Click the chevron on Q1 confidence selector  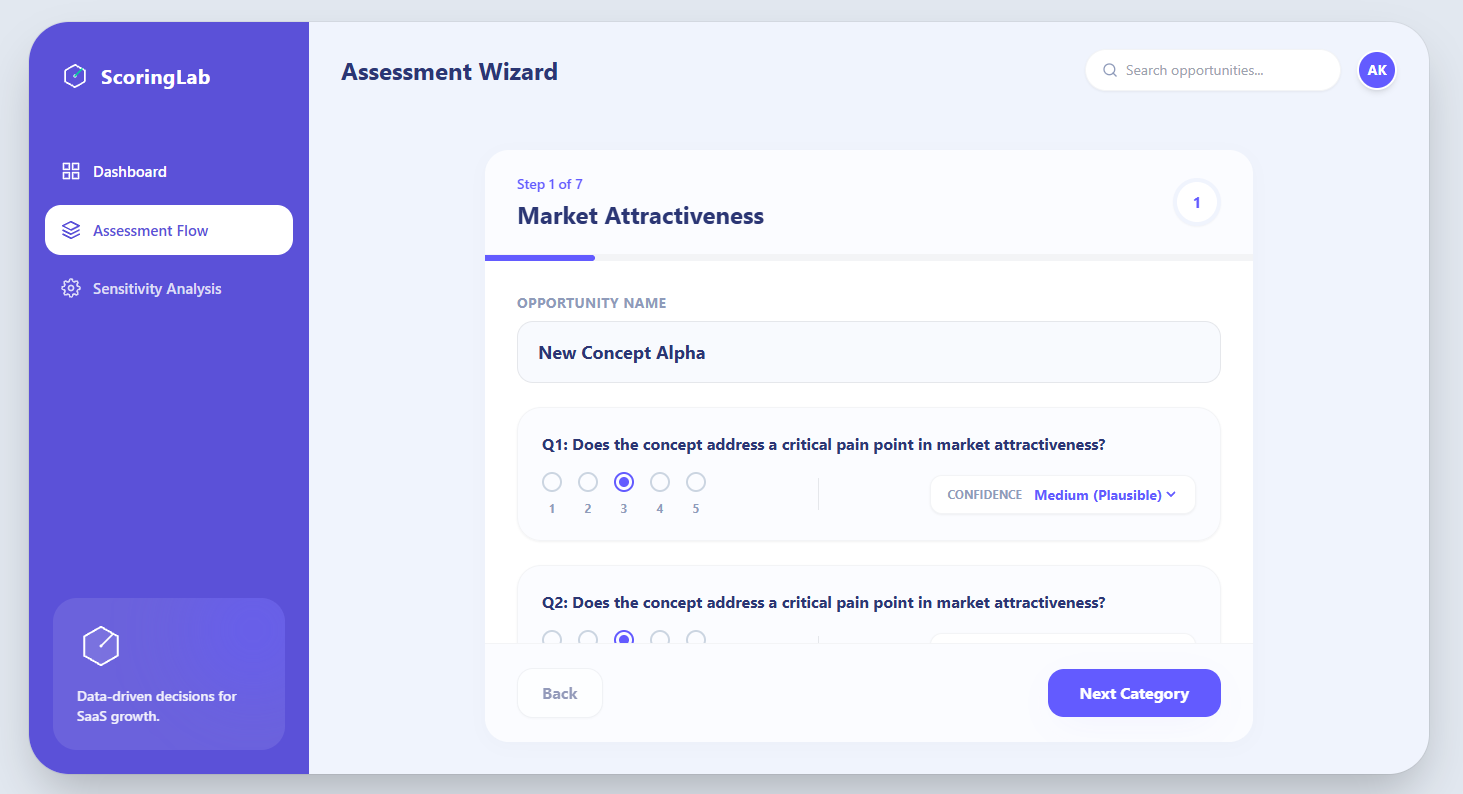1171,494
